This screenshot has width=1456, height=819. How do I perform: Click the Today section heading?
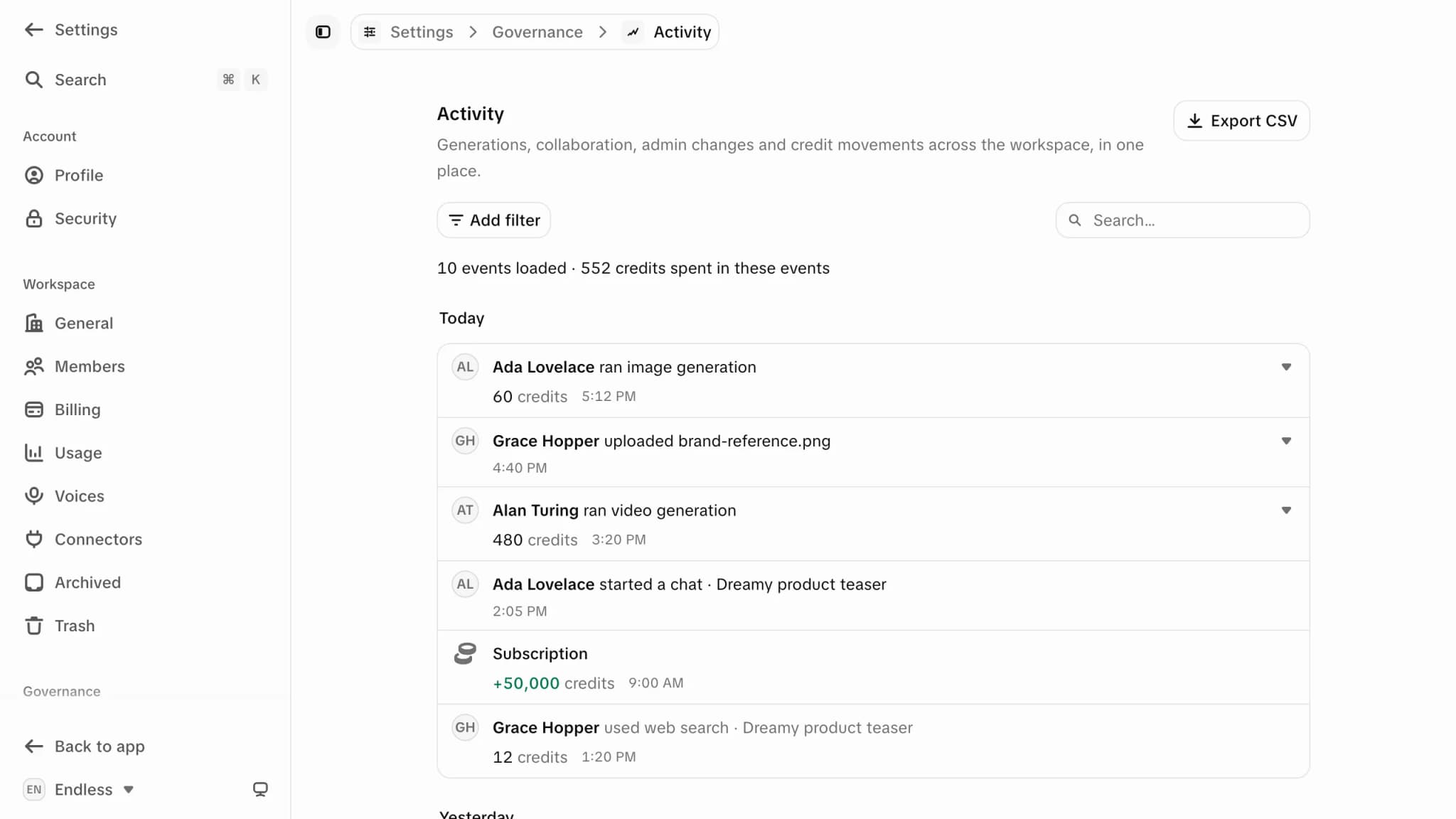461,318
